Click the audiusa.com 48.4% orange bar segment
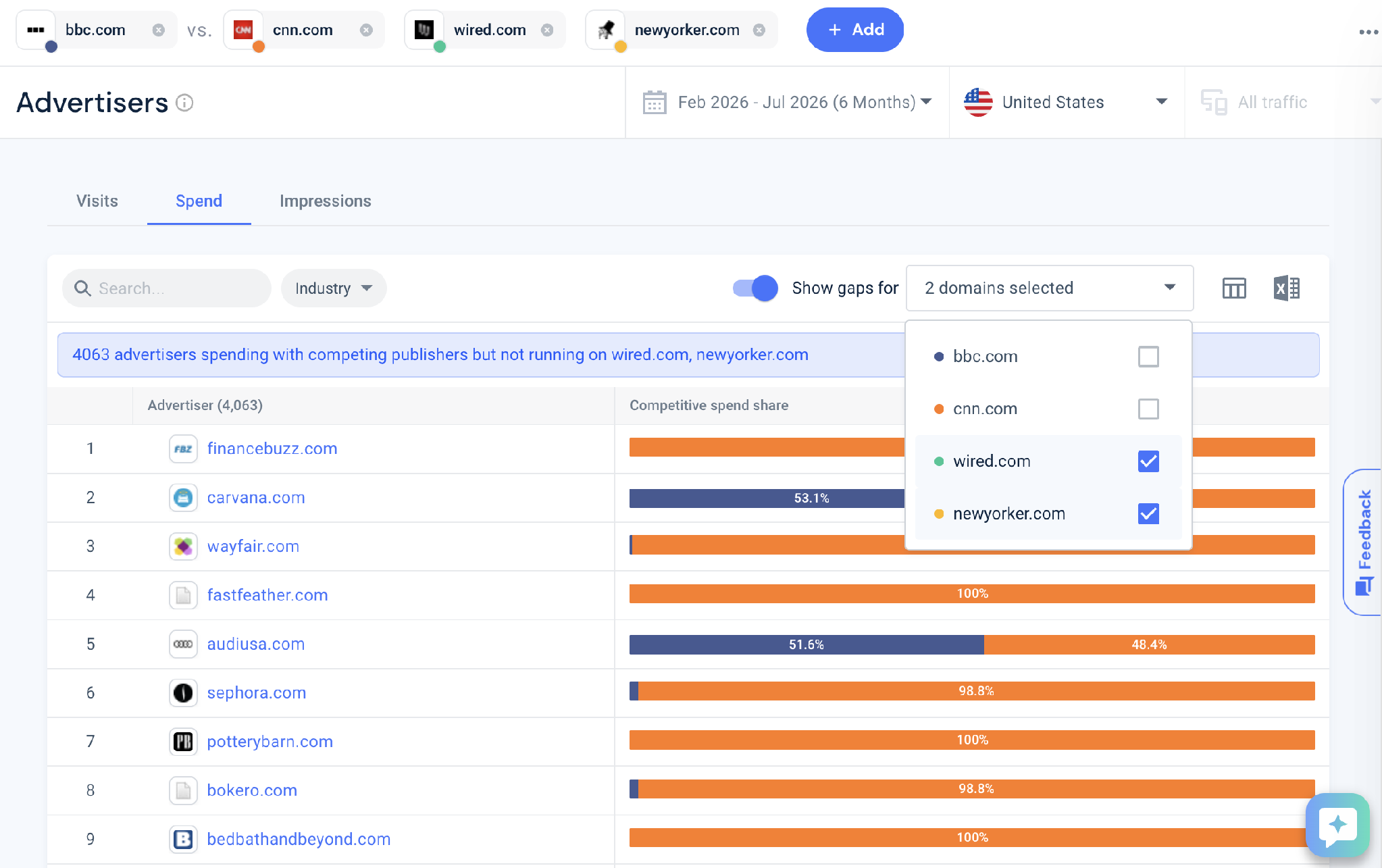The width and height of the screenshot is (1382, 868). [1150, 644]
